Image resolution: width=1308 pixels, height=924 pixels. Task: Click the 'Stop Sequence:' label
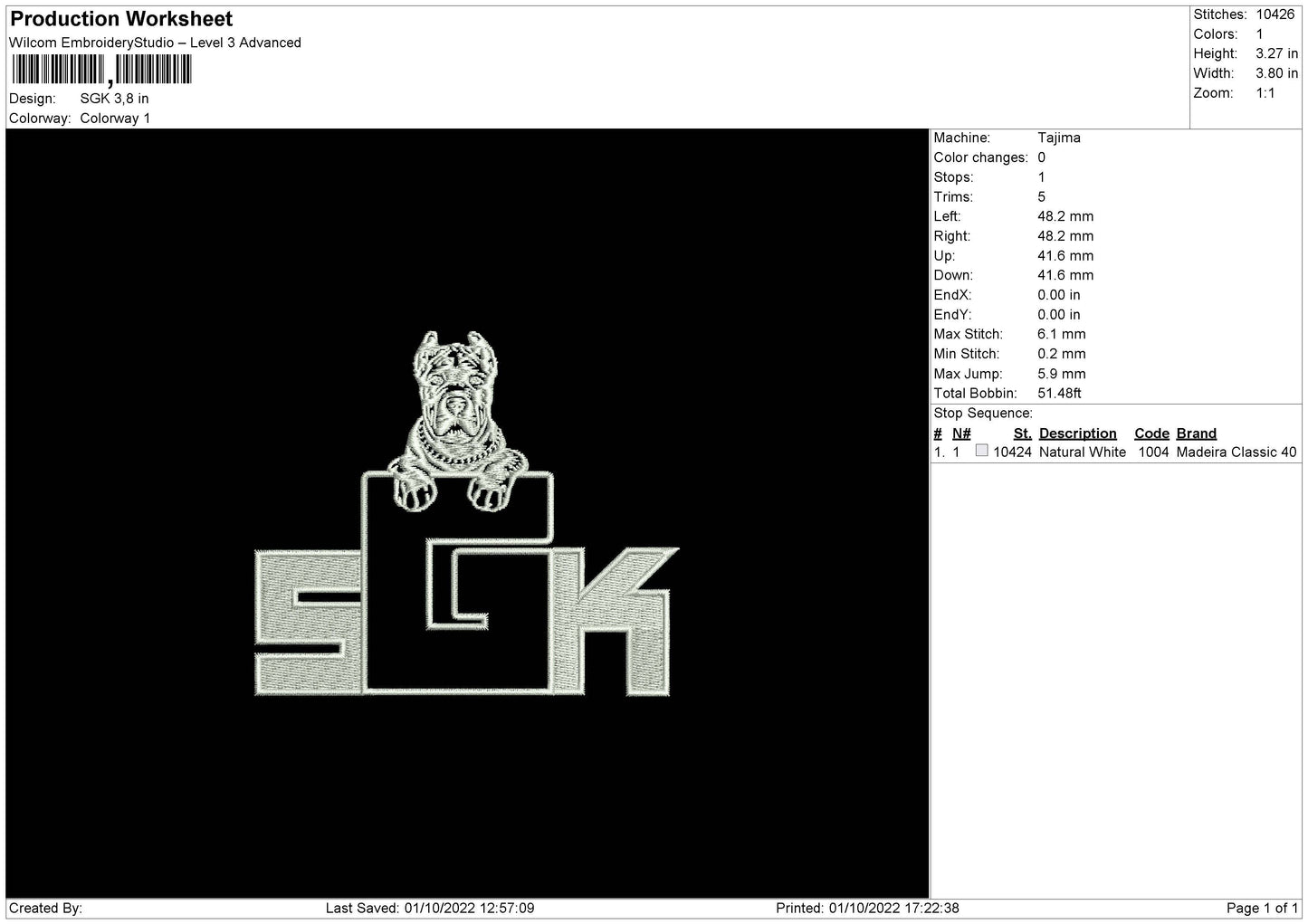[x=982, y=413]
